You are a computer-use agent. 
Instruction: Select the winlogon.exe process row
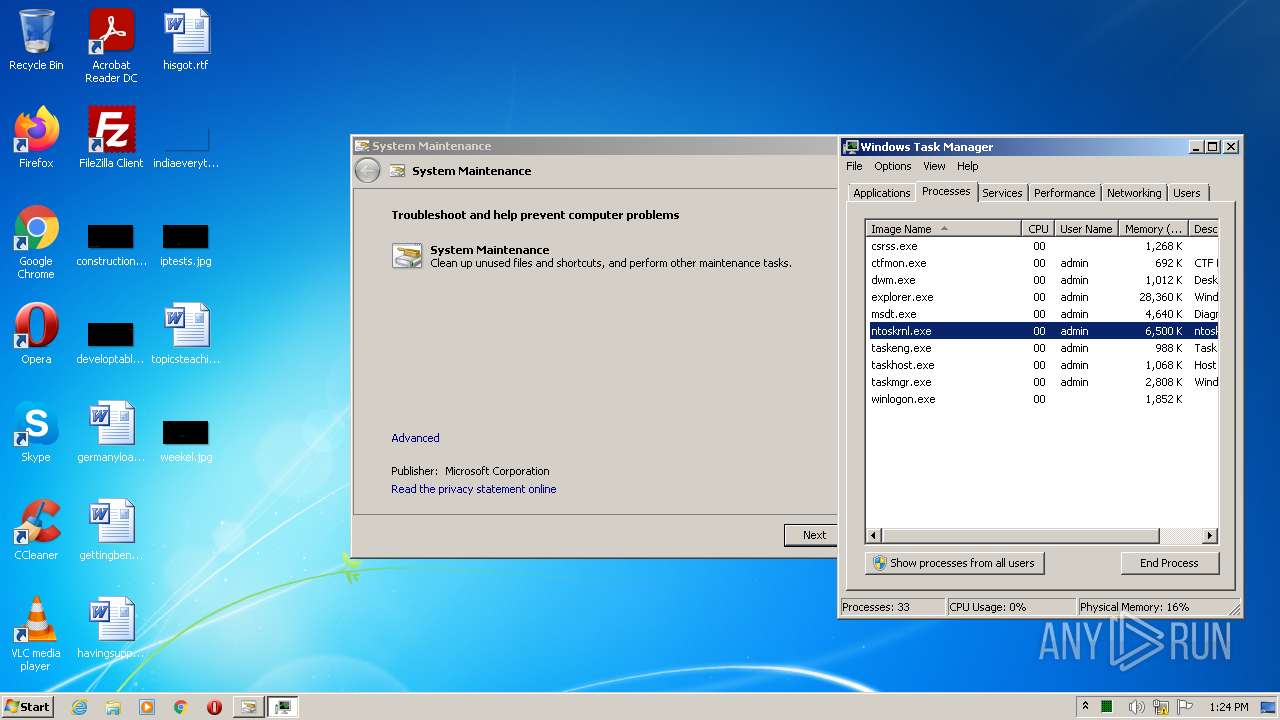coord(1042,399)
